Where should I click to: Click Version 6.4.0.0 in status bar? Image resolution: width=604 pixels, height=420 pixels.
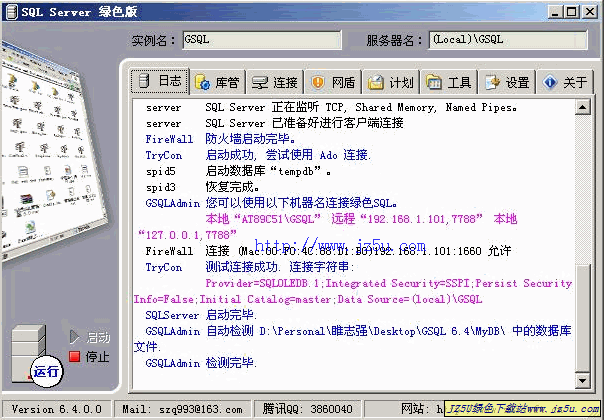click(x=57, y=409)
